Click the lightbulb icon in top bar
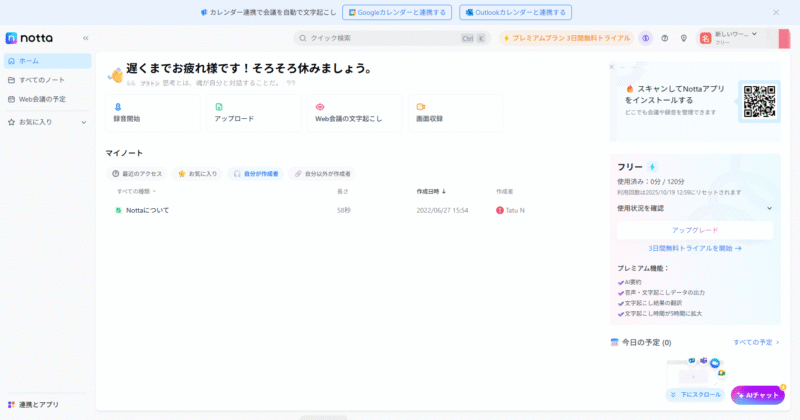The width and height of the screenshot is (800, 420). pos(683,38)
